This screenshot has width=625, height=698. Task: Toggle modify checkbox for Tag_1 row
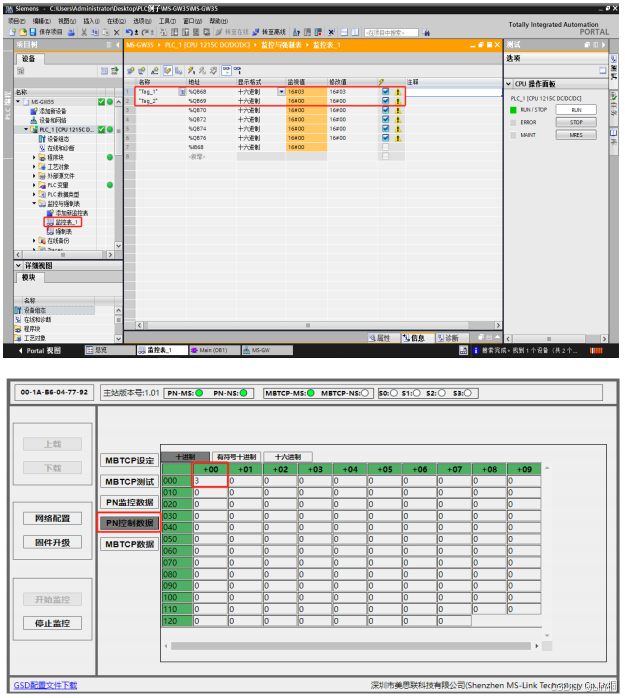click(x=386, y=91)
